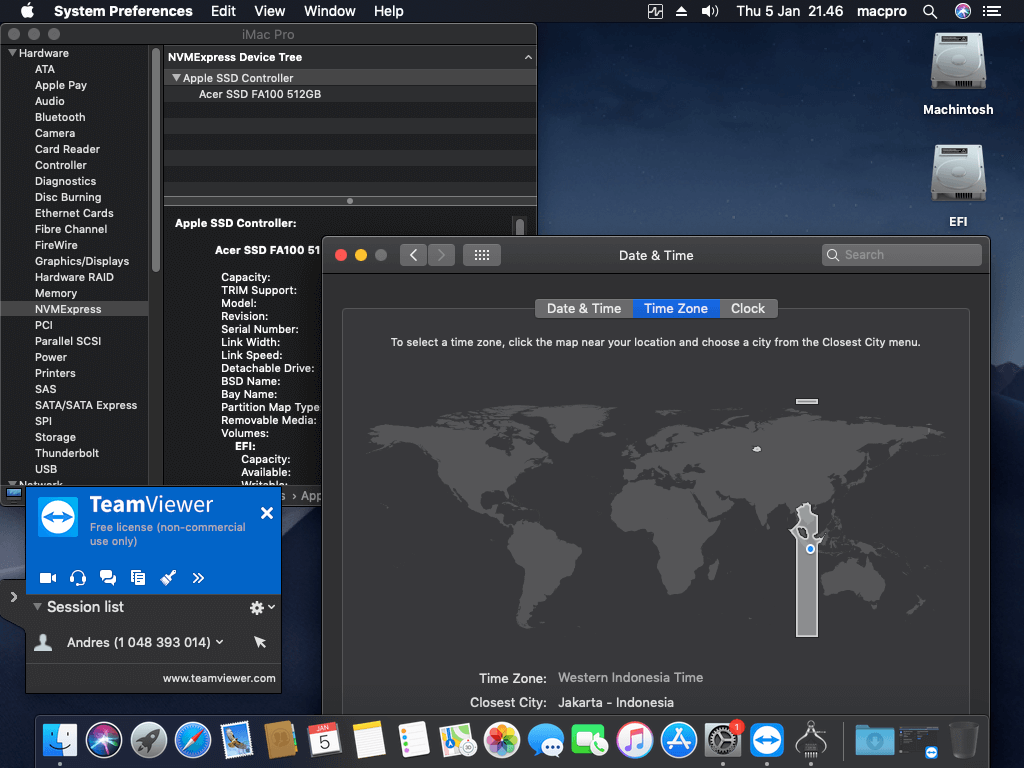1024x768 pixels.
Task: Open the TeamViewer chat bubbles icon
Action: (108, 578)
